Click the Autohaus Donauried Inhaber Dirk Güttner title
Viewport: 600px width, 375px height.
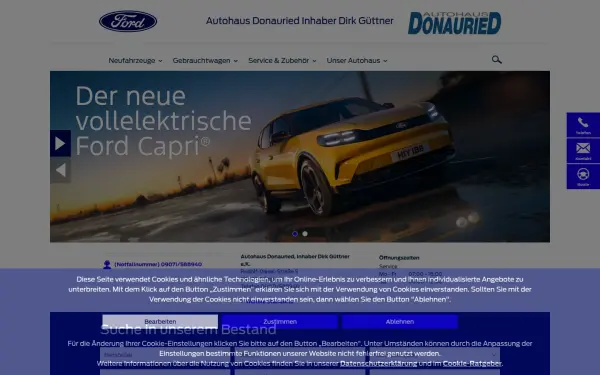pos(300,21)
